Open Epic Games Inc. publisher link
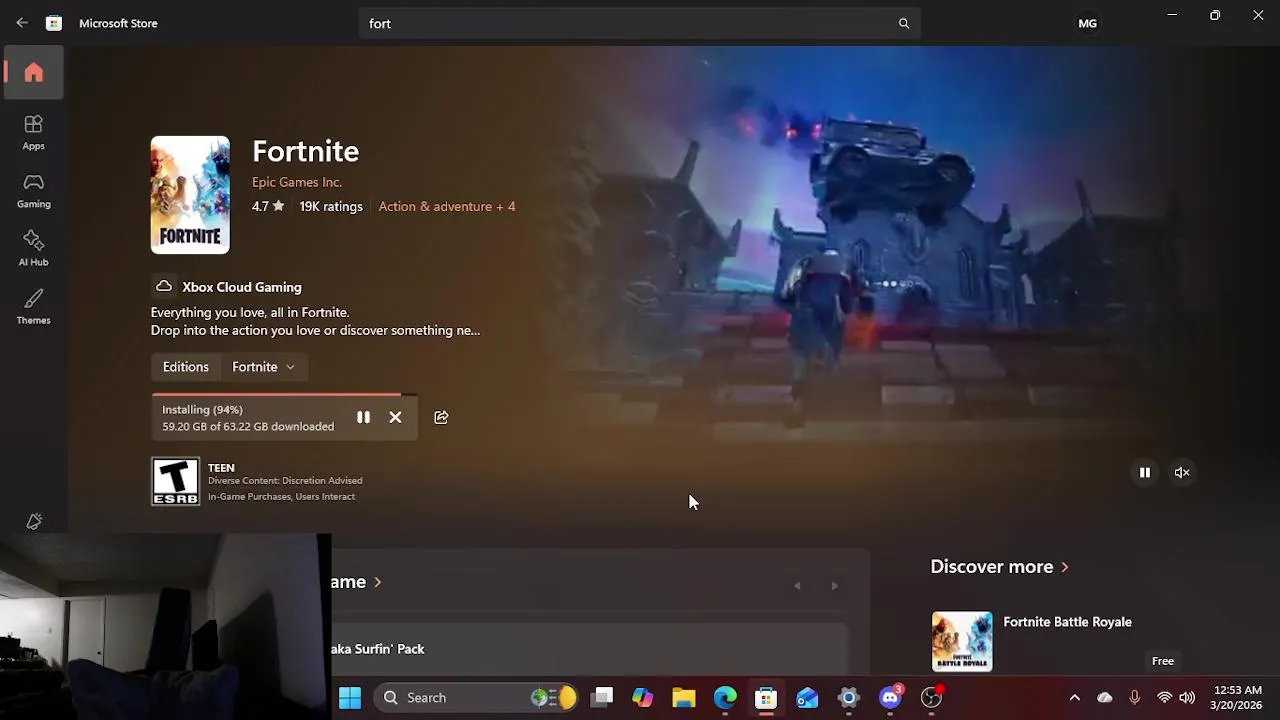Screen dimensions: 1280x720 tap(297, 182)
